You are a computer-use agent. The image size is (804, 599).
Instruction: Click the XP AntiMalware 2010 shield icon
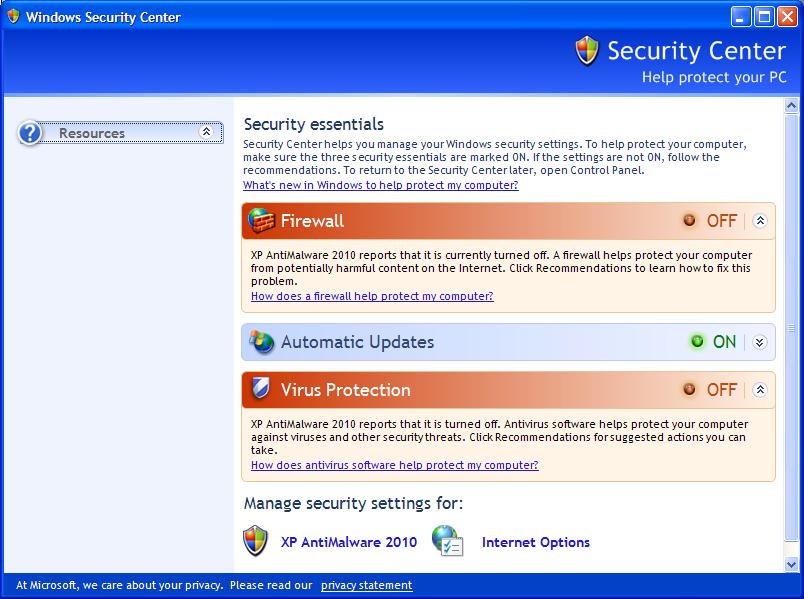point(255,541)
